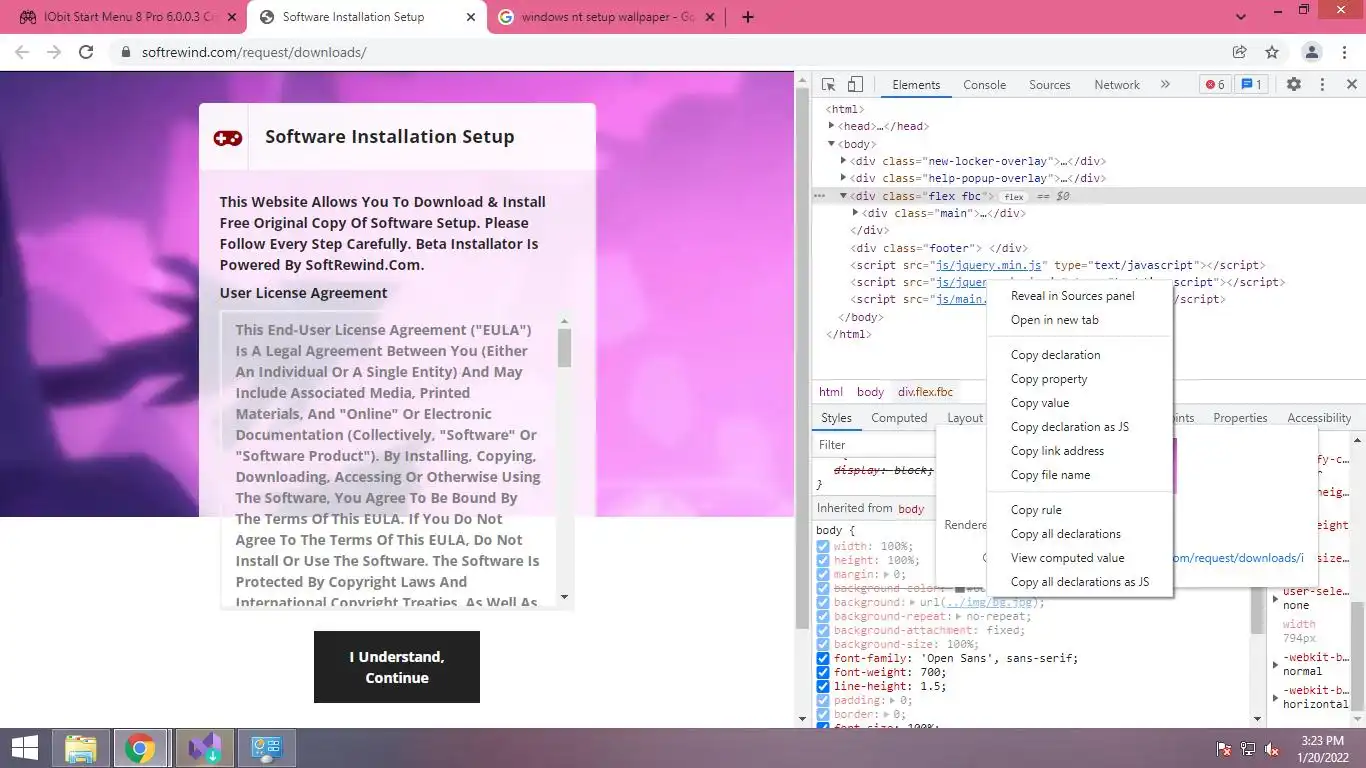Show more DevTools tabs chevron
1366x768 pixels.
coord(1165,85)
